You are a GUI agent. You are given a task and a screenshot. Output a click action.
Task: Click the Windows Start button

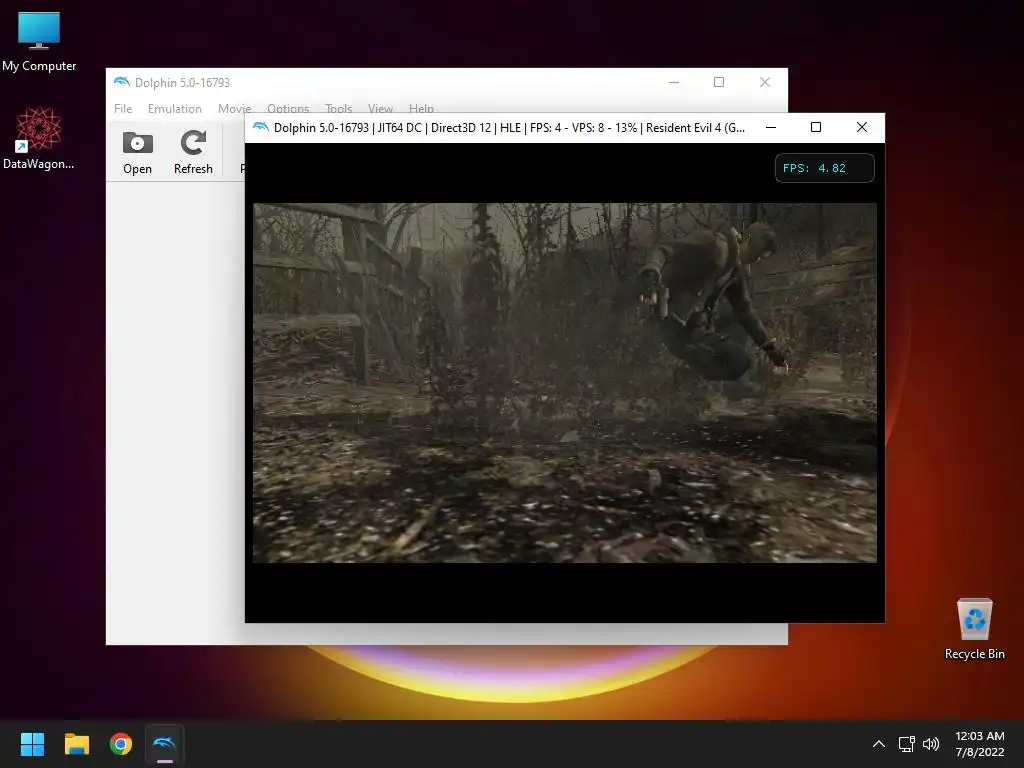tap(32, 744)
